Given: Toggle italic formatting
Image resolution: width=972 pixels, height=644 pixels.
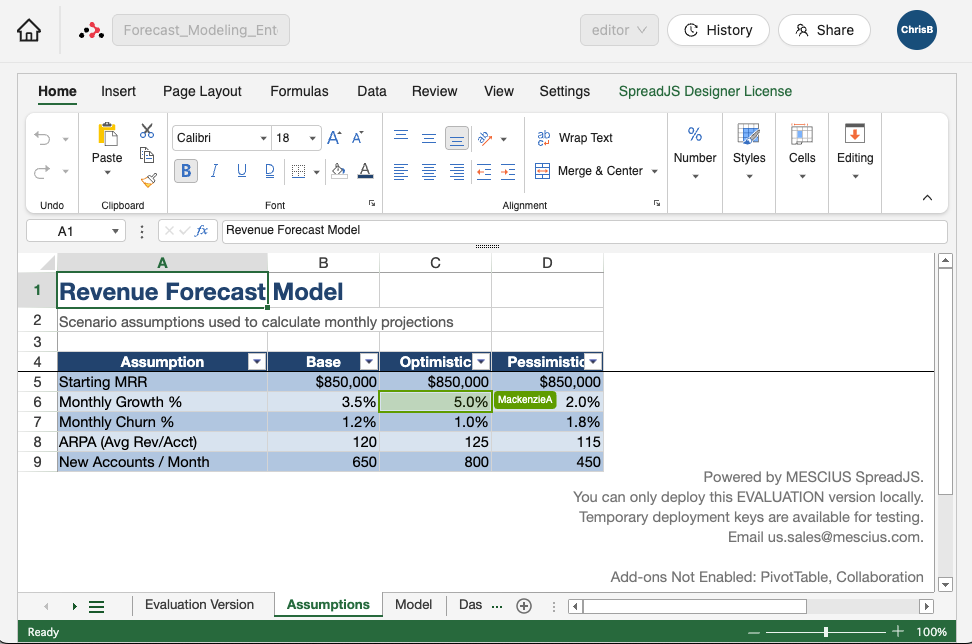Looking at the screenshot, I should pos(213,171).
